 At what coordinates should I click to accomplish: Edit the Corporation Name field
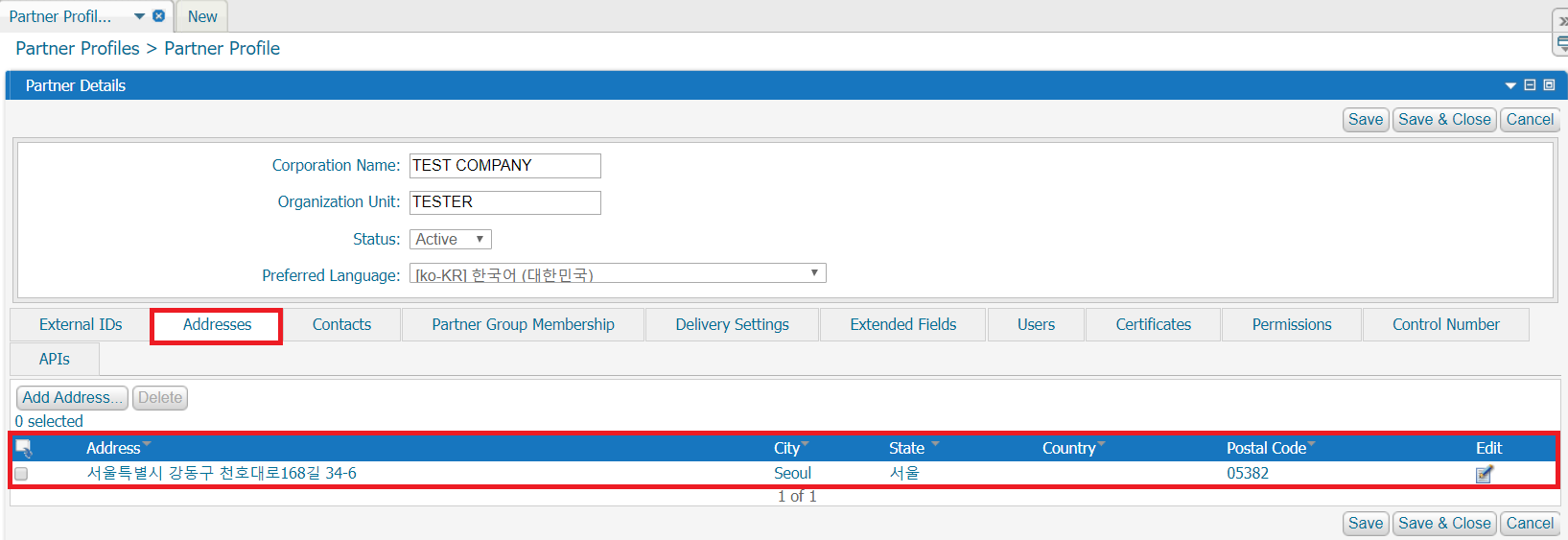[505, 166]
